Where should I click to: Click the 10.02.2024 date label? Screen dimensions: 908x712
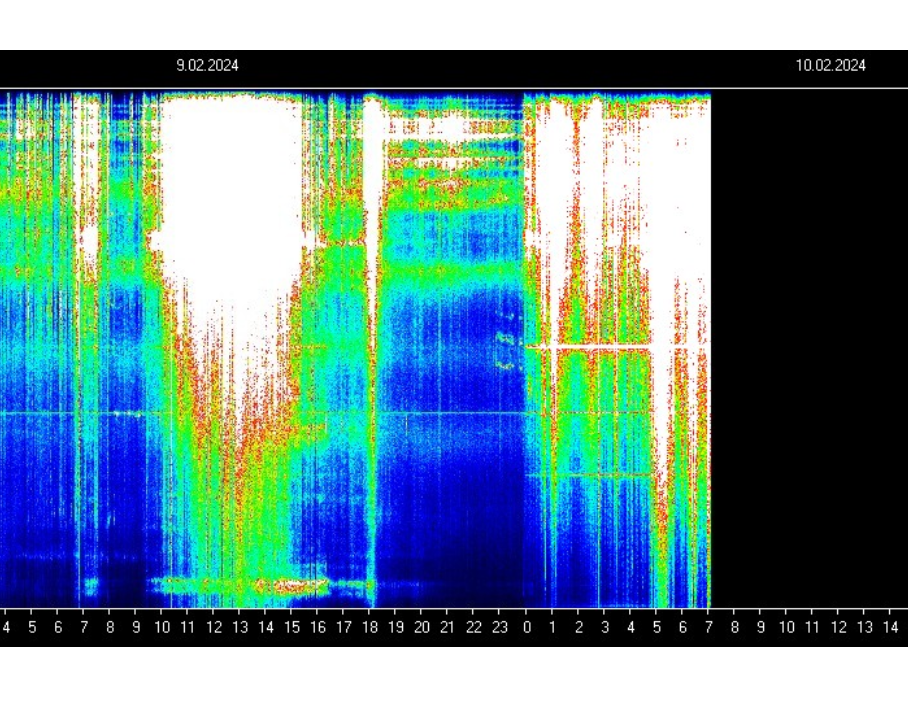(830, 65)
